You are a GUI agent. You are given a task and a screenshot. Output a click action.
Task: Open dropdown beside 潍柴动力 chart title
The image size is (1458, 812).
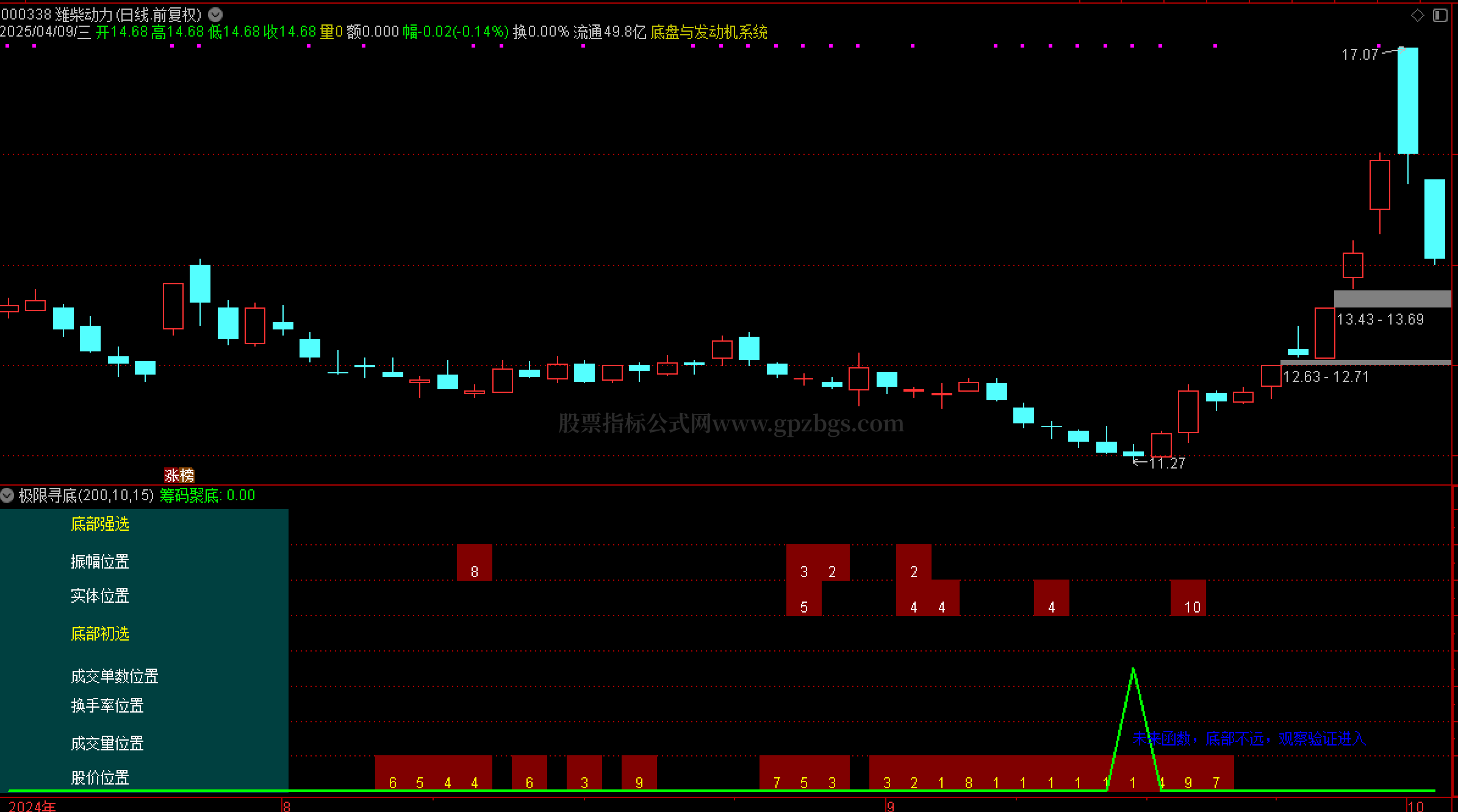click(215, 14)
